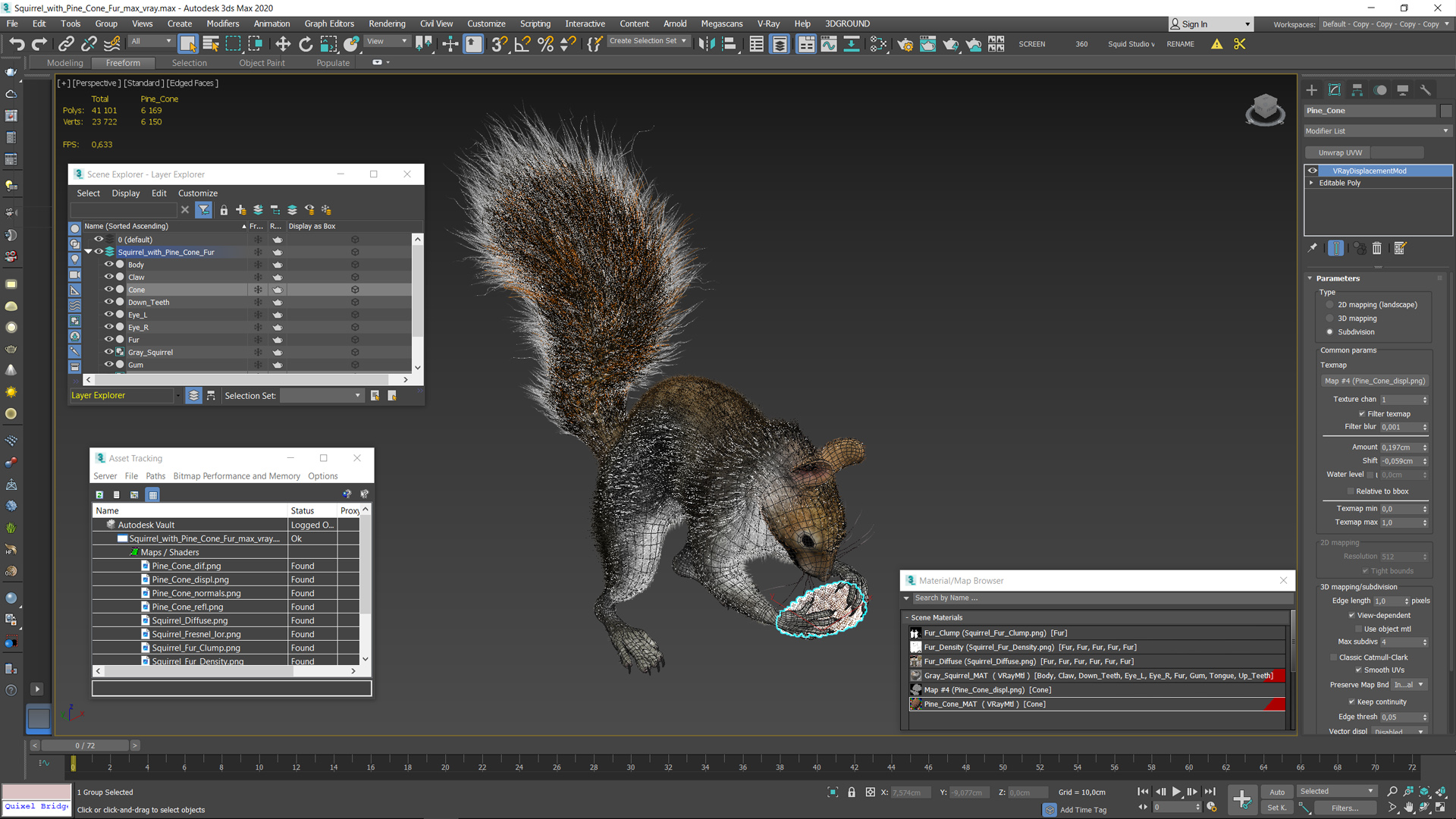The height and width of the screenshot is (819, 1456).
Task: Click the Pine_Cone object color swatch
Action: (x=1445, y=111)
